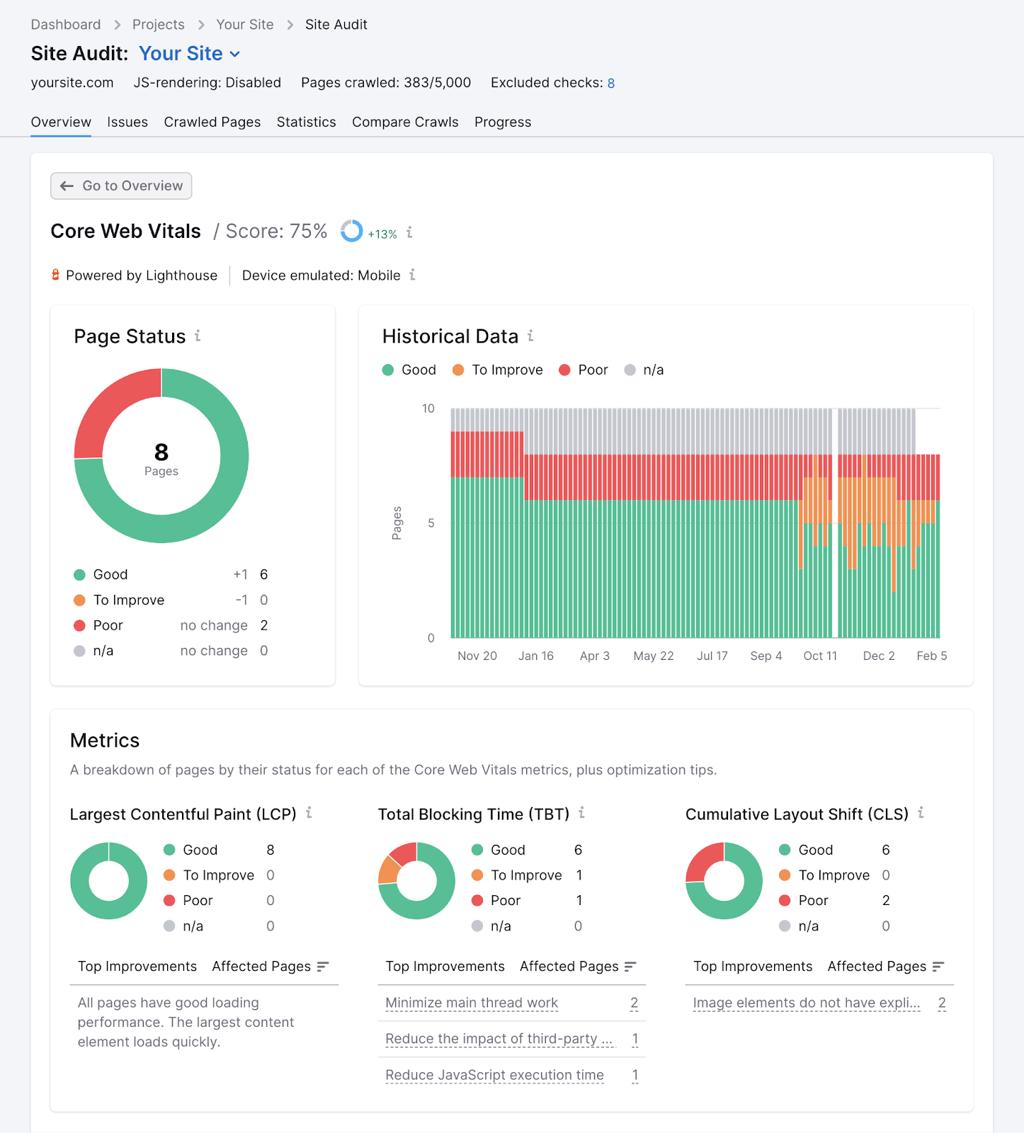The image size is (1024, 1133).
Task: Open the Compare Crawls tab
Action: point(405,122)
